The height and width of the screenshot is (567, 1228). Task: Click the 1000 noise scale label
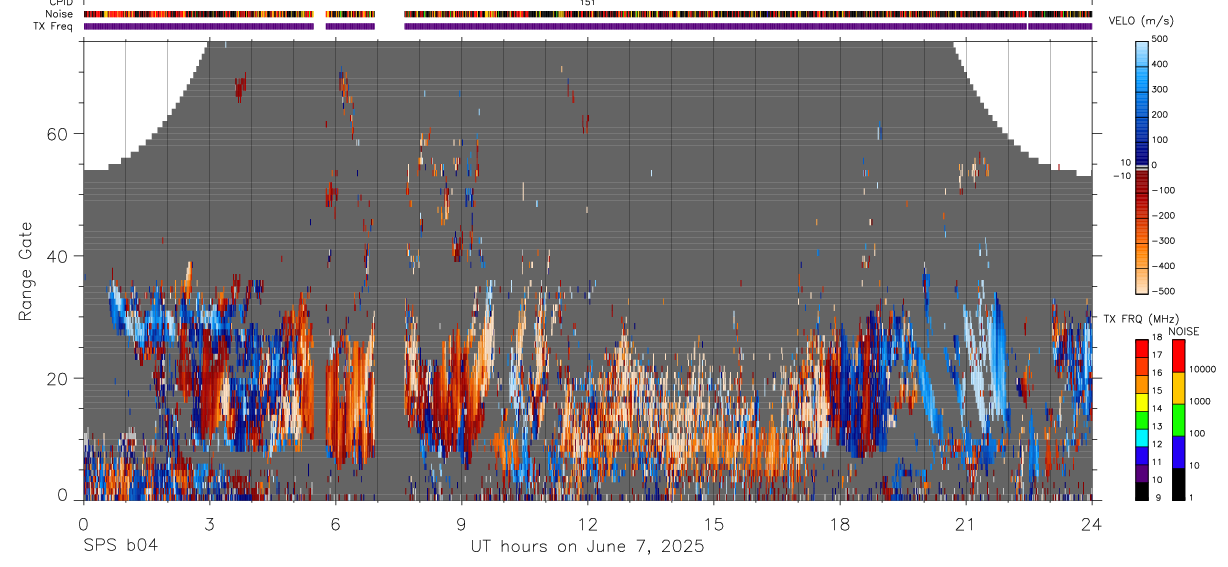tap(1200, 401)
